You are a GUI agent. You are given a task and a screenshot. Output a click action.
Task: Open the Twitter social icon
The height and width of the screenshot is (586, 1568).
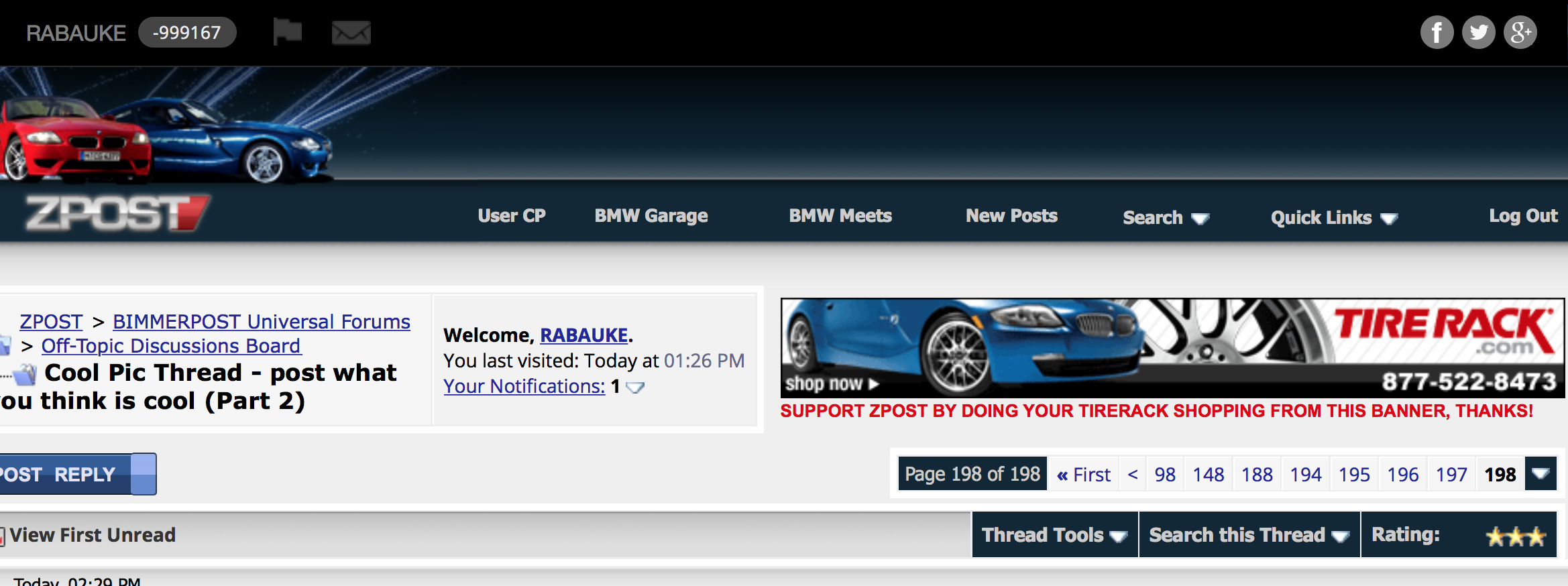[x=1478, y=32]
